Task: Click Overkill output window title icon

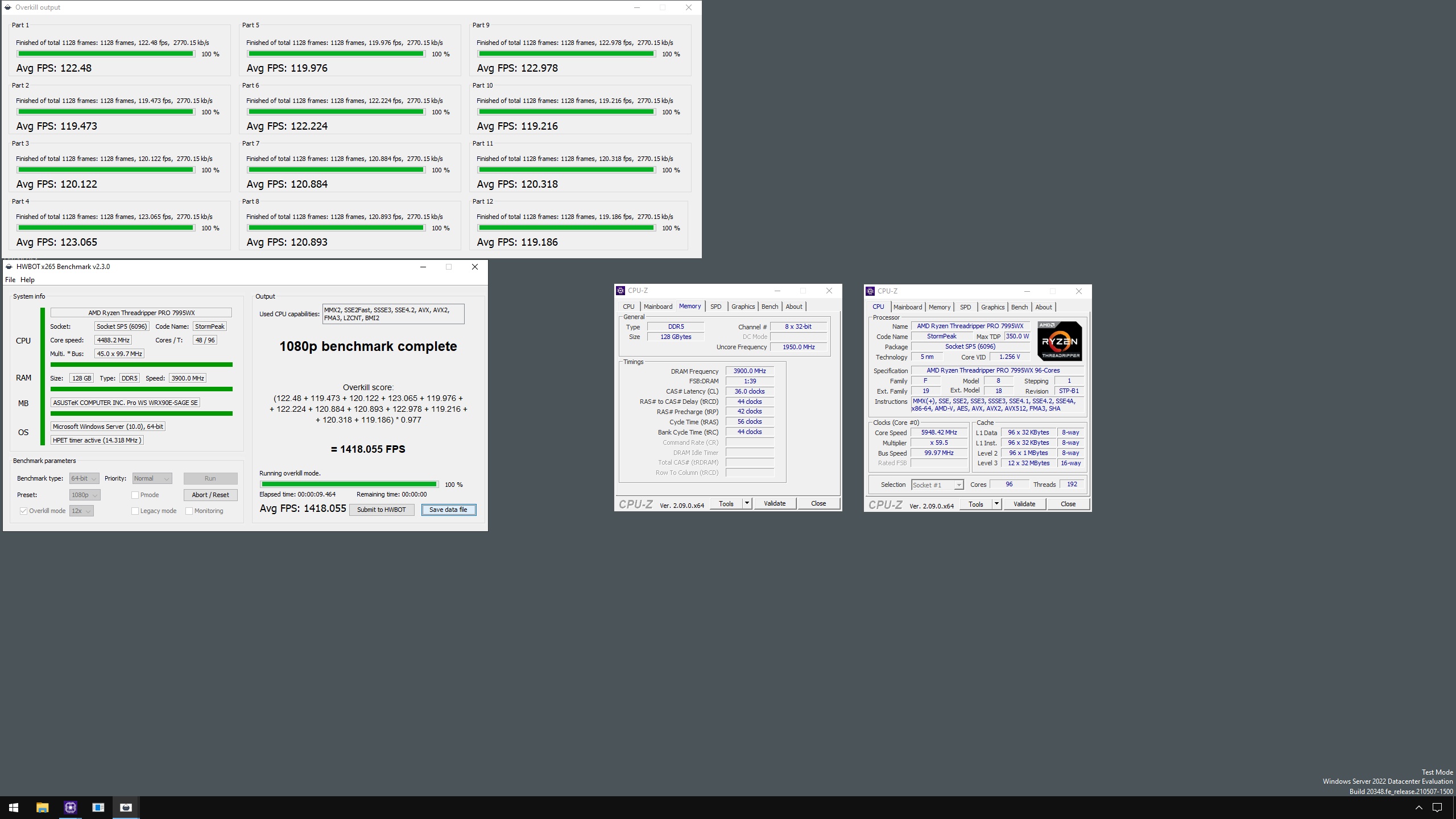Action: (x=8, y=7)
